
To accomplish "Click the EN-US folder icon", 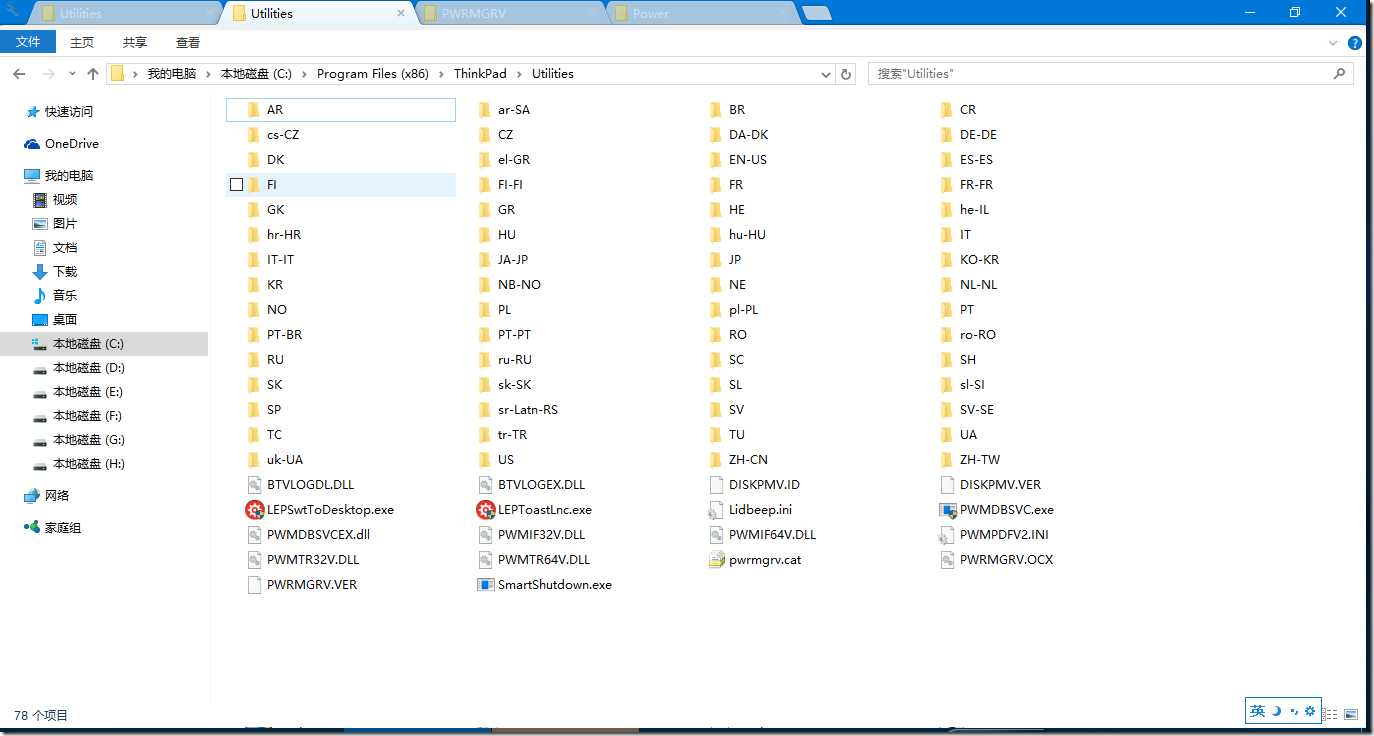I will tap(716, 160).
